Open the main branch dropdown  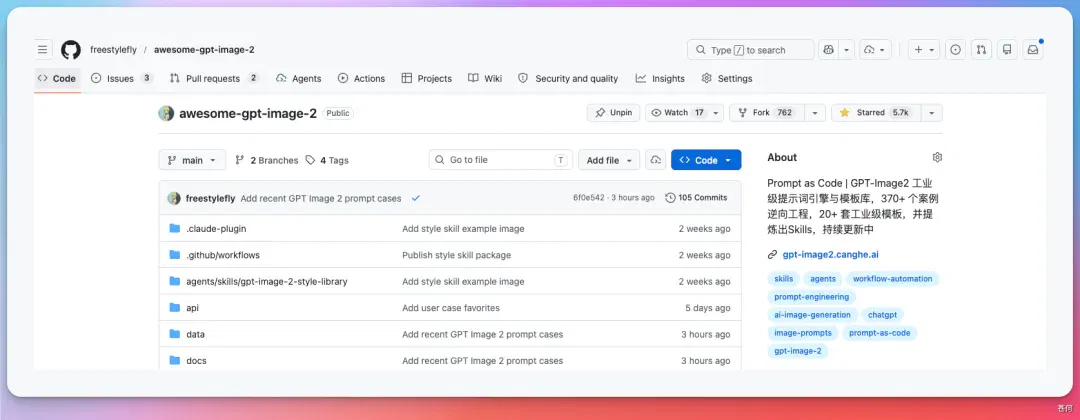pyautogui.click(x=192, y=160)
